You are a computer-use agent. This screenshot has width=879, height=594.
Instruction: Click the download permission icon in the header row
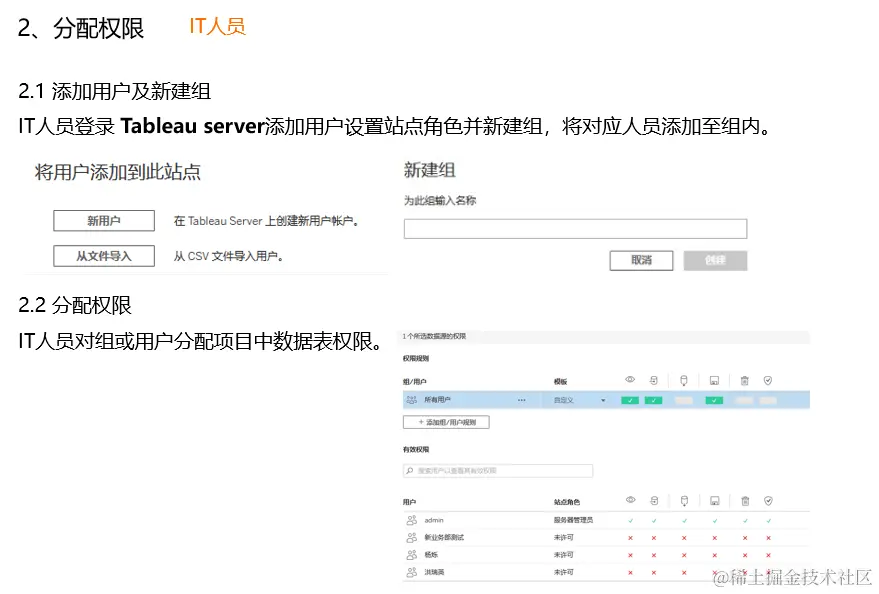click(x=654, y=379)
